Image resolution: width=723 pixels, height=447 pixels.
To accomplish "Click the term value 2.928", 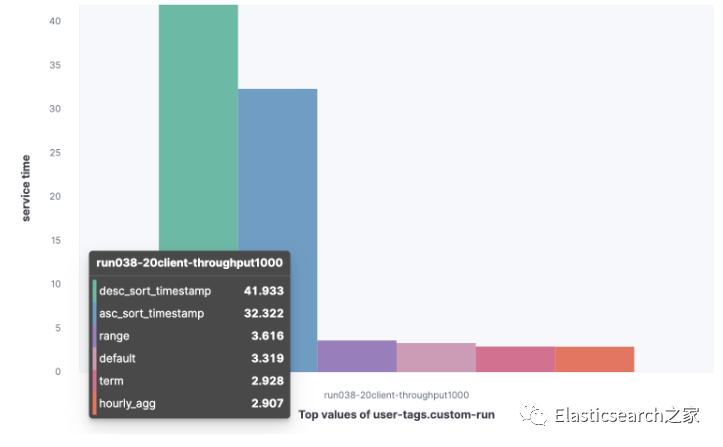I will coord(267,380).
